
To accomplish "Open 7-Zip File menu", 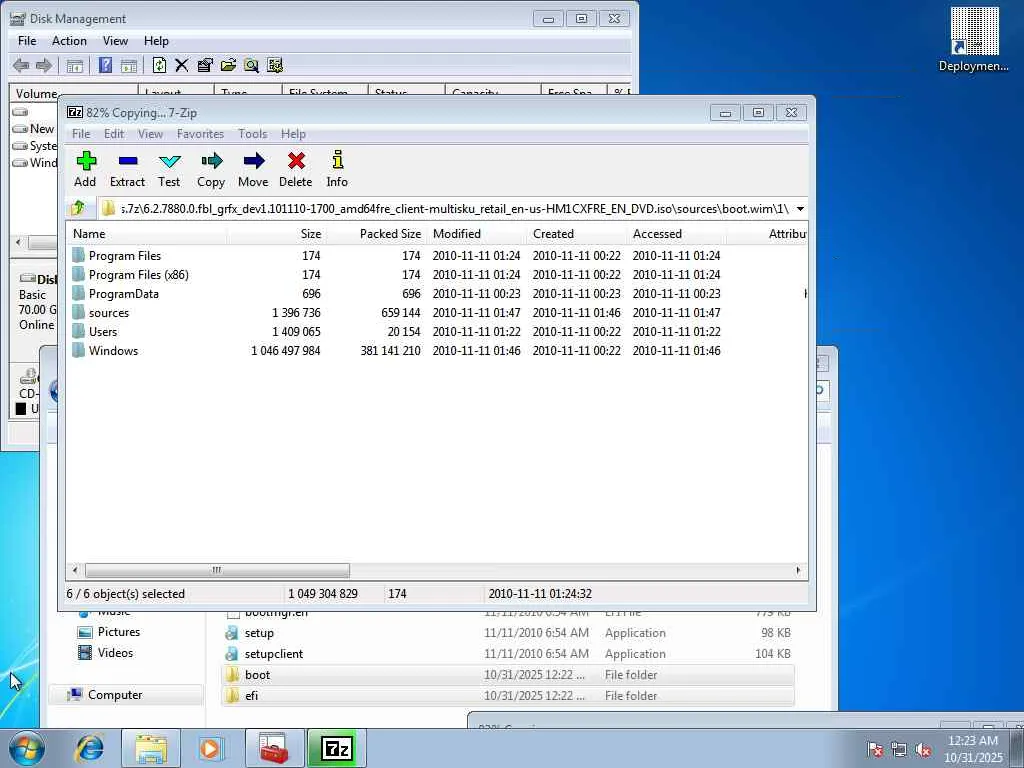I will (x=81, y=133).
